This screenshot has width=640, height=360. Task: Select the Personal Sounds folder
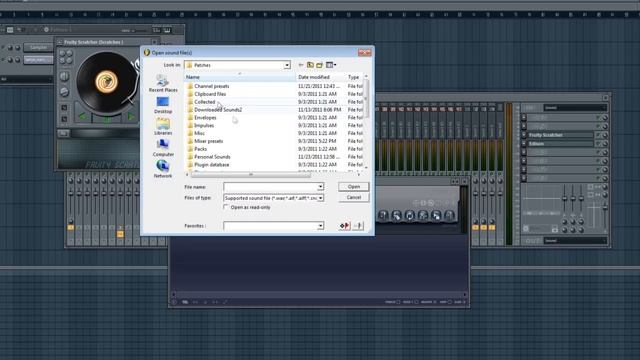(x=212, y=157)
